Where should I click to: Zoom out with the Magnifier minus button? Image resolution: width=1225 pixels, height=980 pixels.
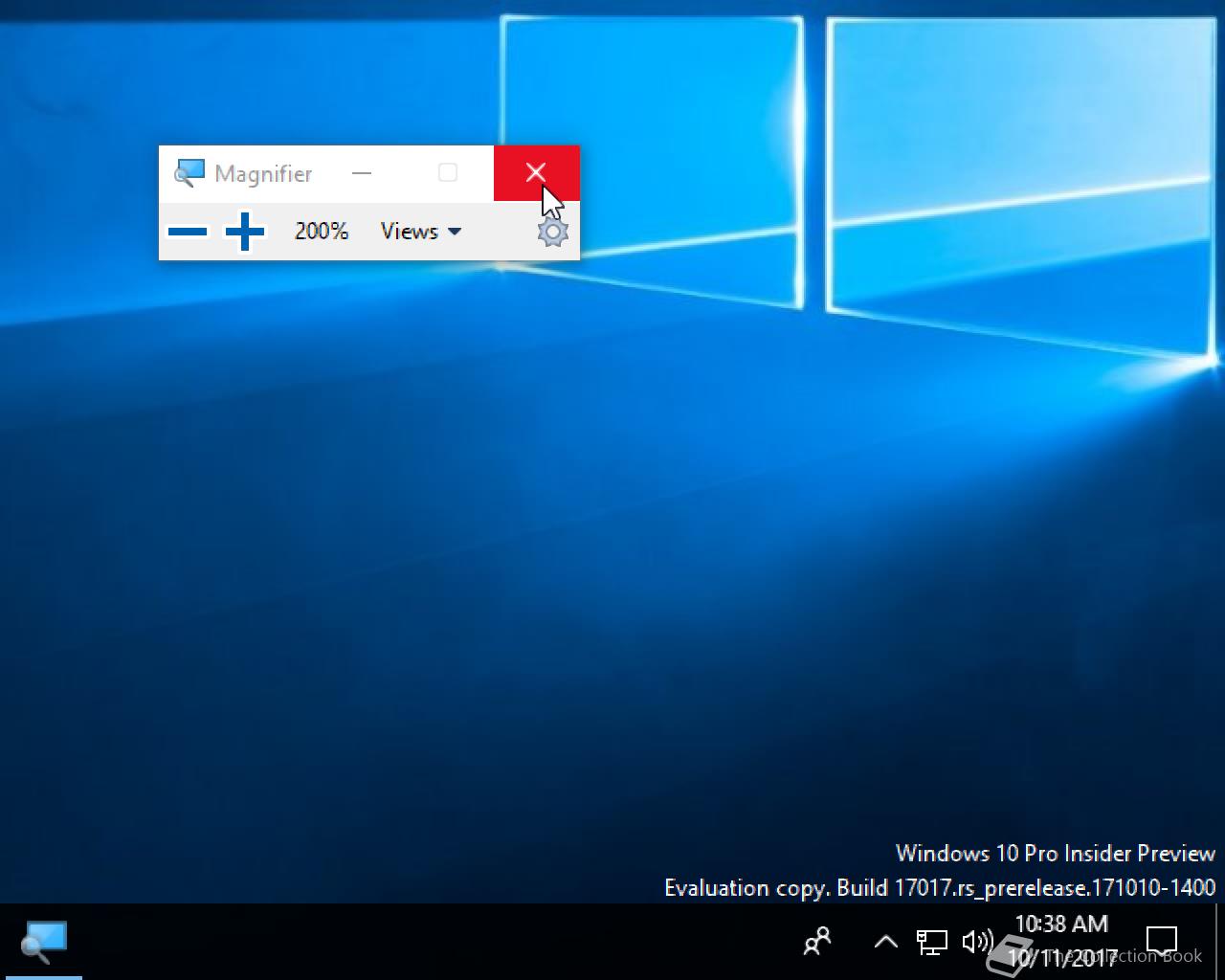point(188,232)
